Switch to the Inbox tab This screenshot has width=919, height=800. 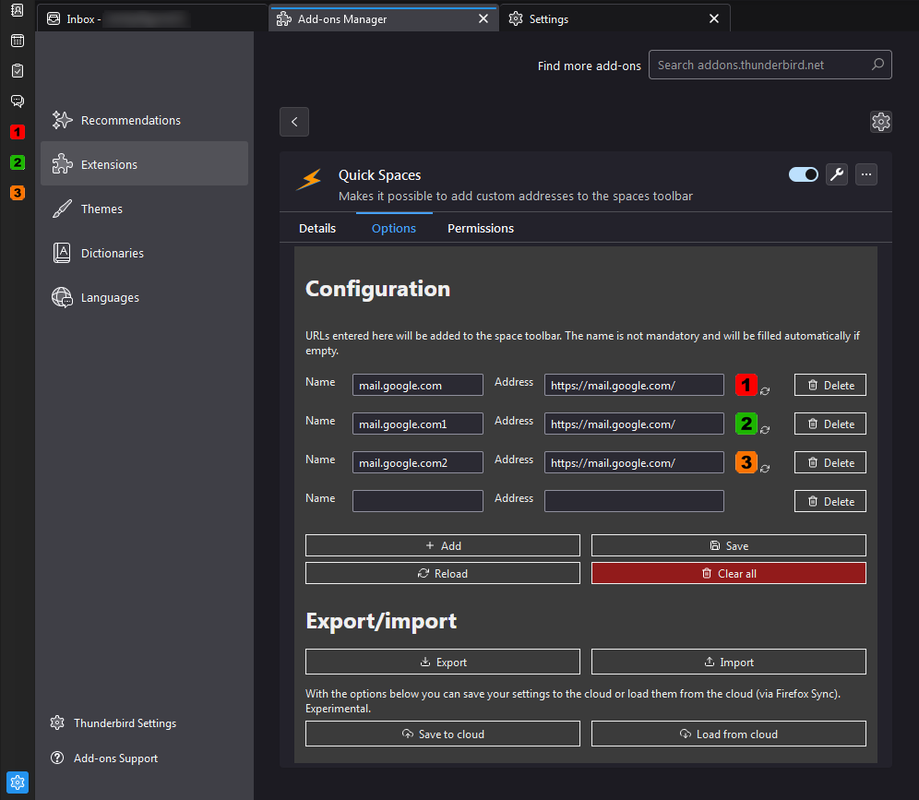point(152,19)
